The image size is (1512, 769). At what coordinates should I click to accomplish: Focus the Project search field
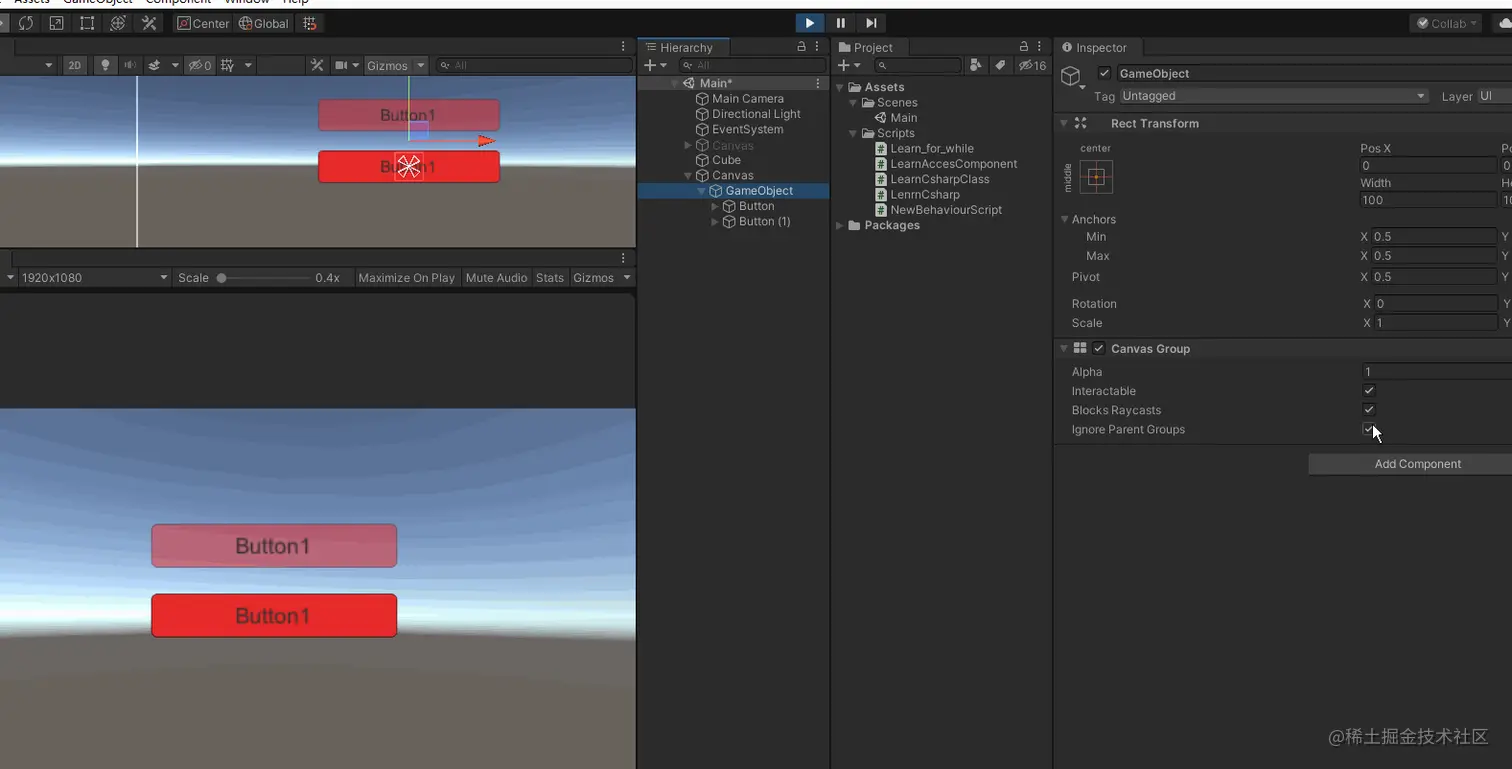pyautogui.click(x=916, y=65)
